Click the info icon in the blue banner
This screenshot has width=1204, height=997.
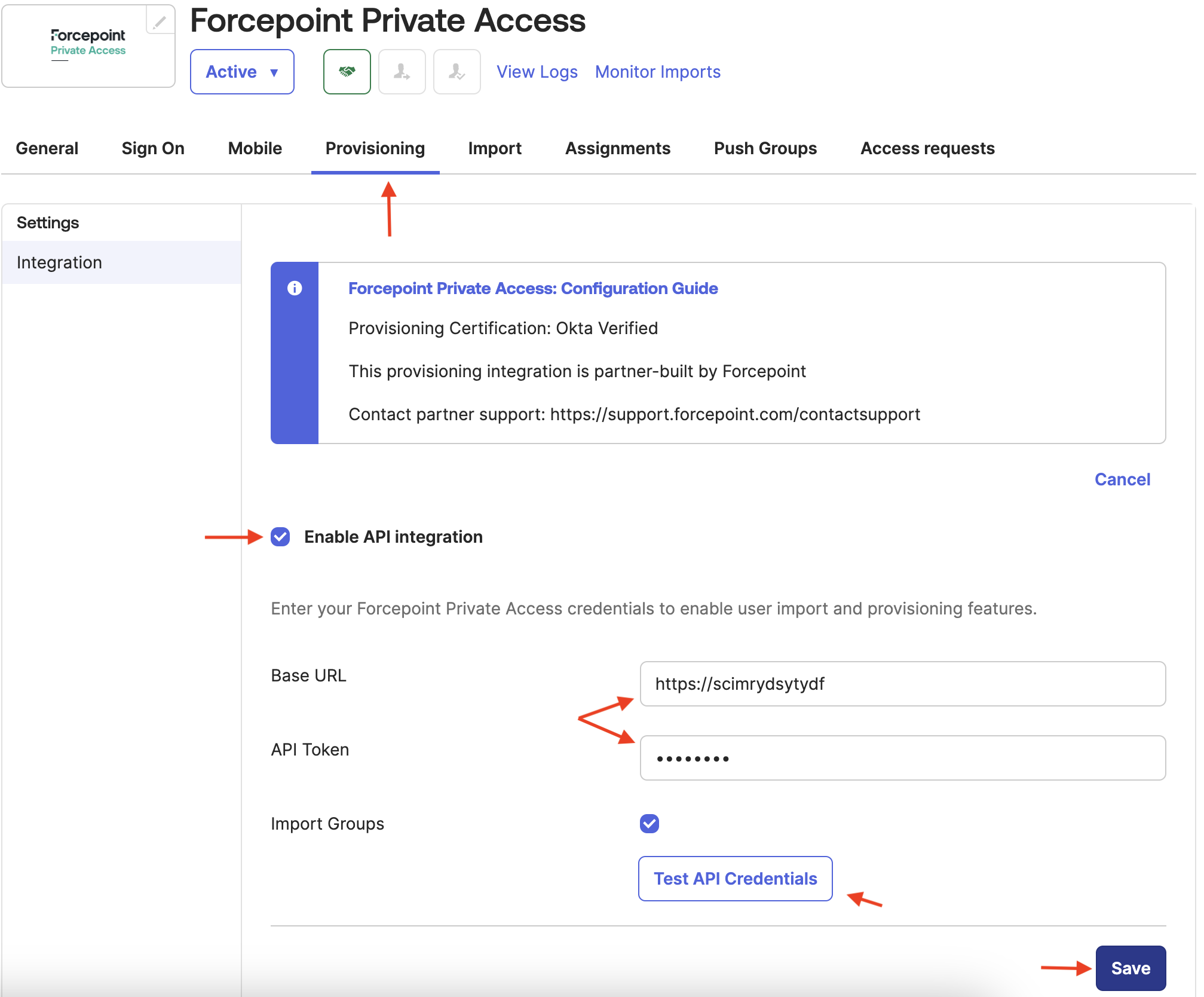point(294,288)
